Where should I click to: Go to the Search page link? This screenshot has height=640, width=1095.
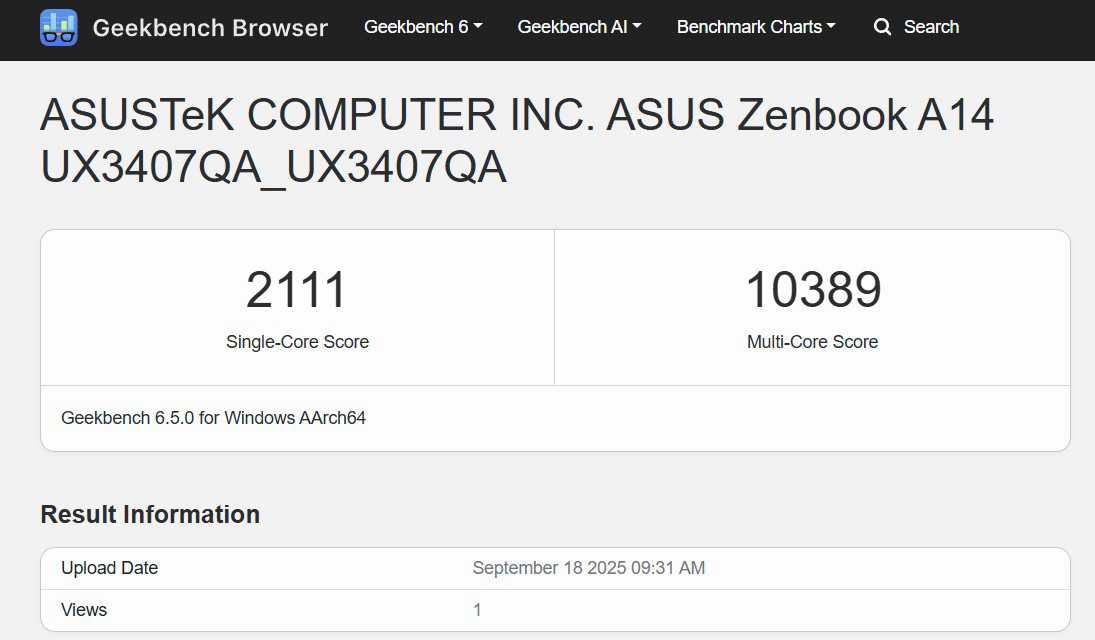coord(930,27)
